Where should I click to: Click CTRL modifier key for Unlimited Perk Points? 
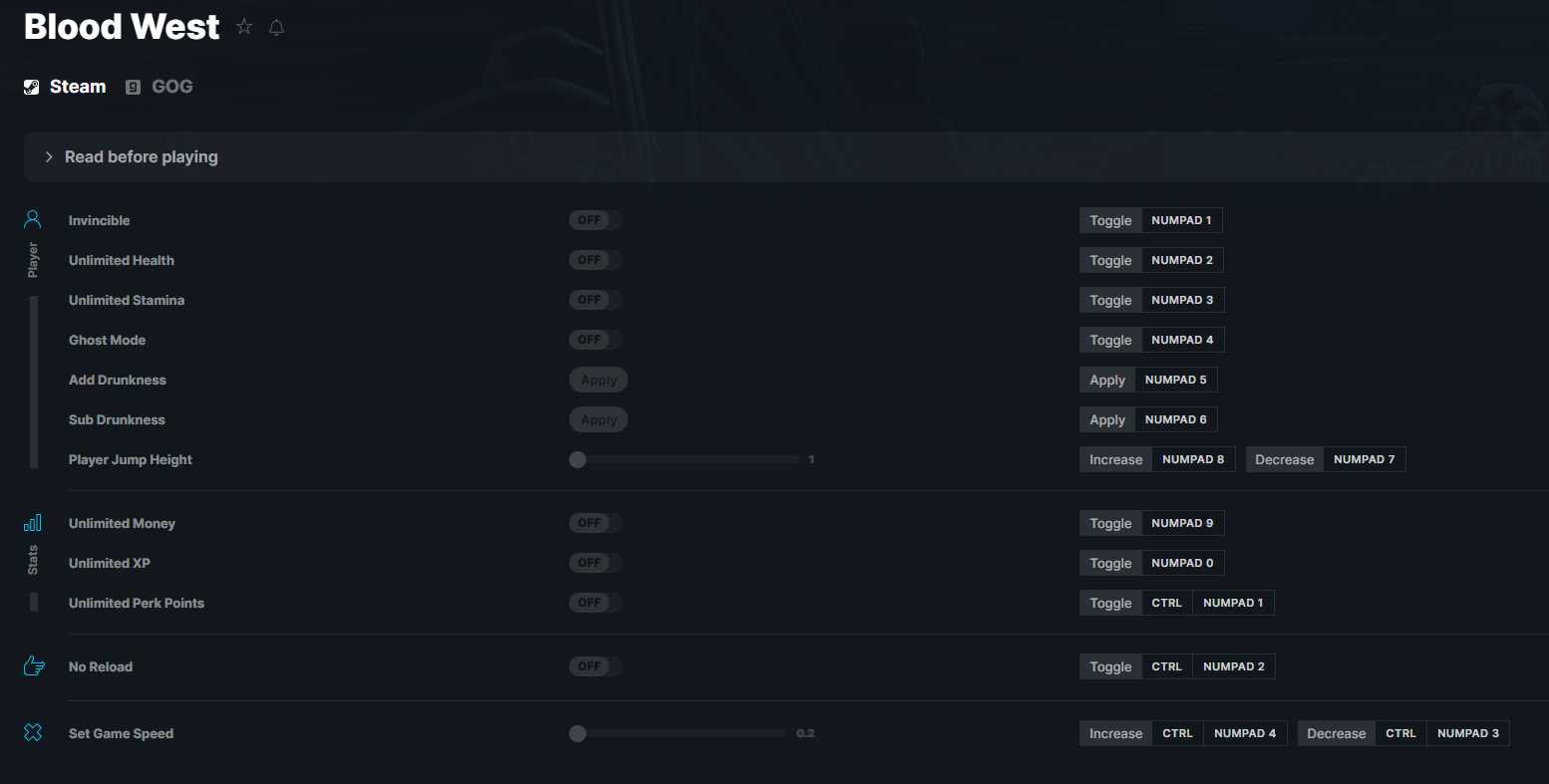coord(1167,603)
